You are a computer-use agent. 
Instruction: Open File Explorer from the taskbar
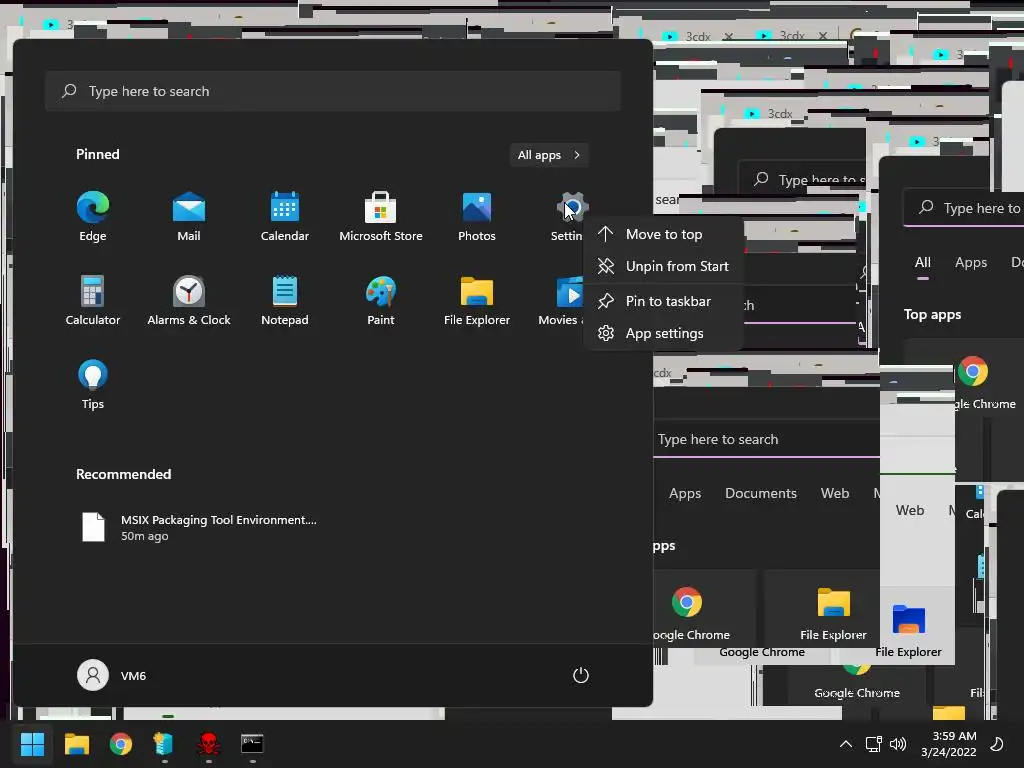coord(76,744)
